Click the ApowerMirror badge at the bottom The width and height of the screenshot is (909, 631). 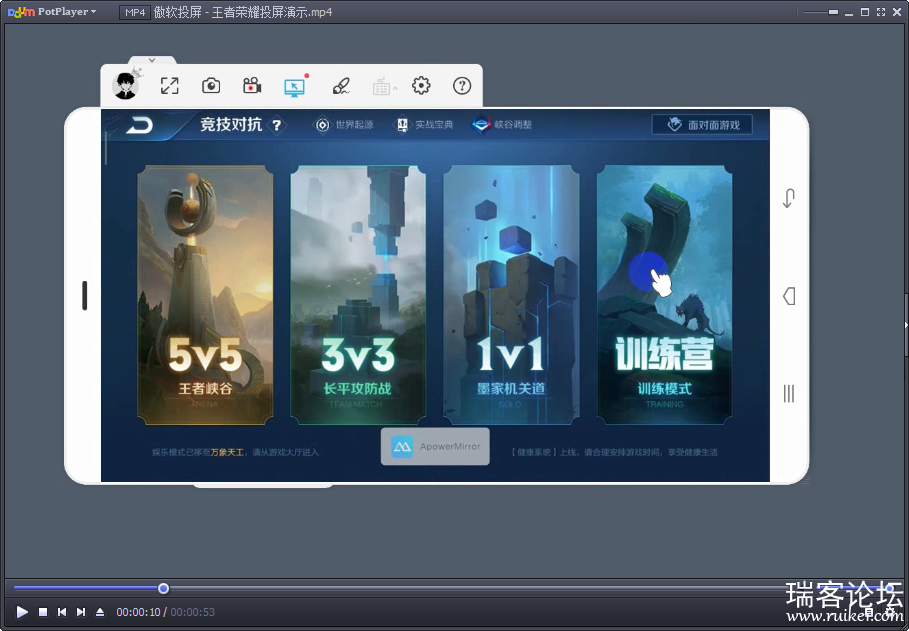pos(435,447)
